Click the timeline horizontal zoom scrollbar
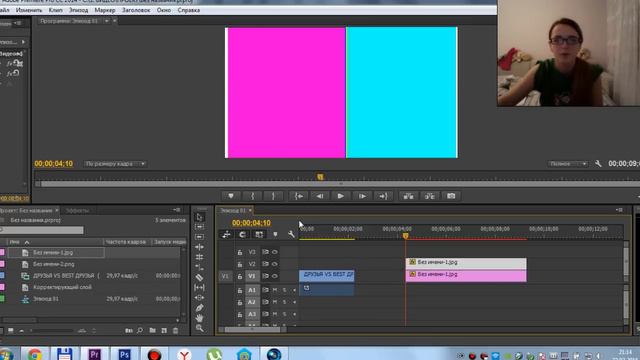The height and width of the screenshot is (360, 640). point(253,329)
